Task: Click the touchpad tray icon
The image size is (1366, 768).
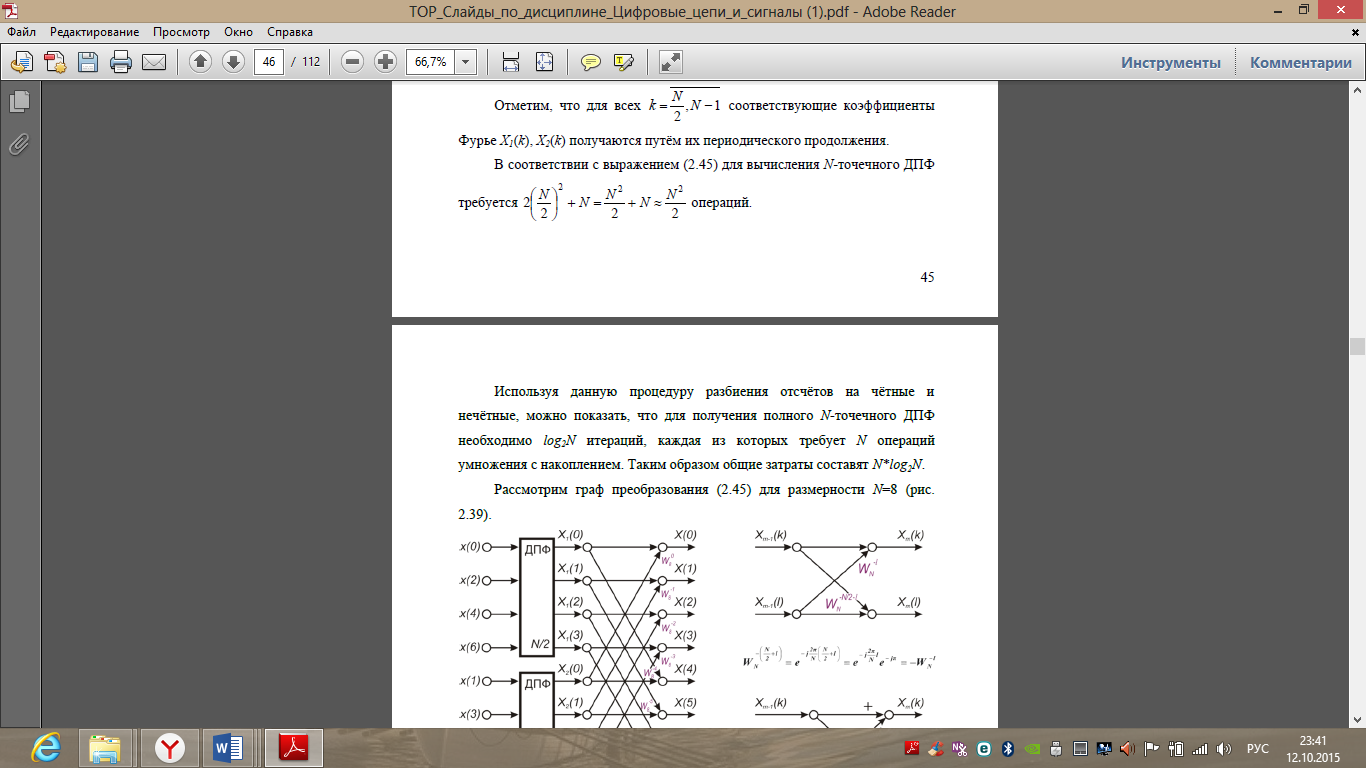Action: [1080, 748]
